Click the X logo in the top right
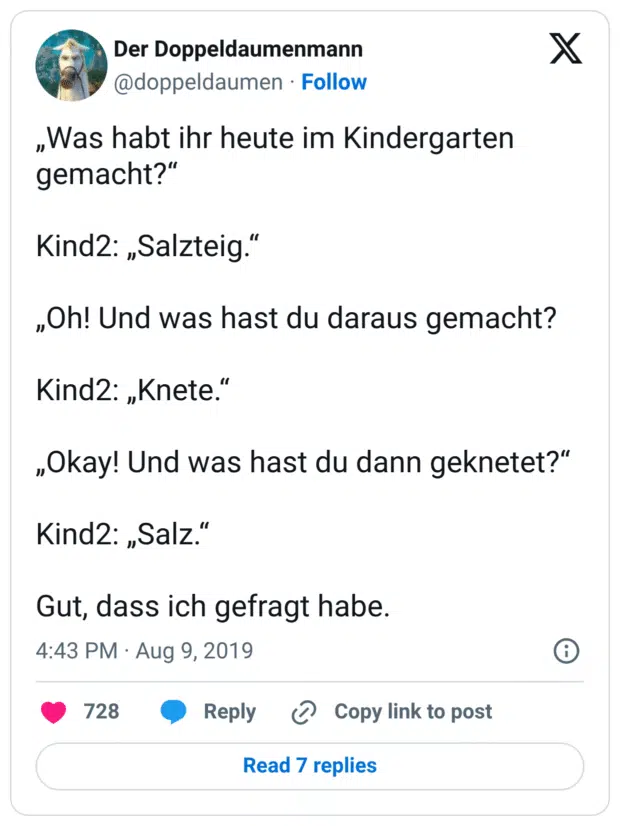620x826 pixels. pyautogui.click(x=566, y=48)
